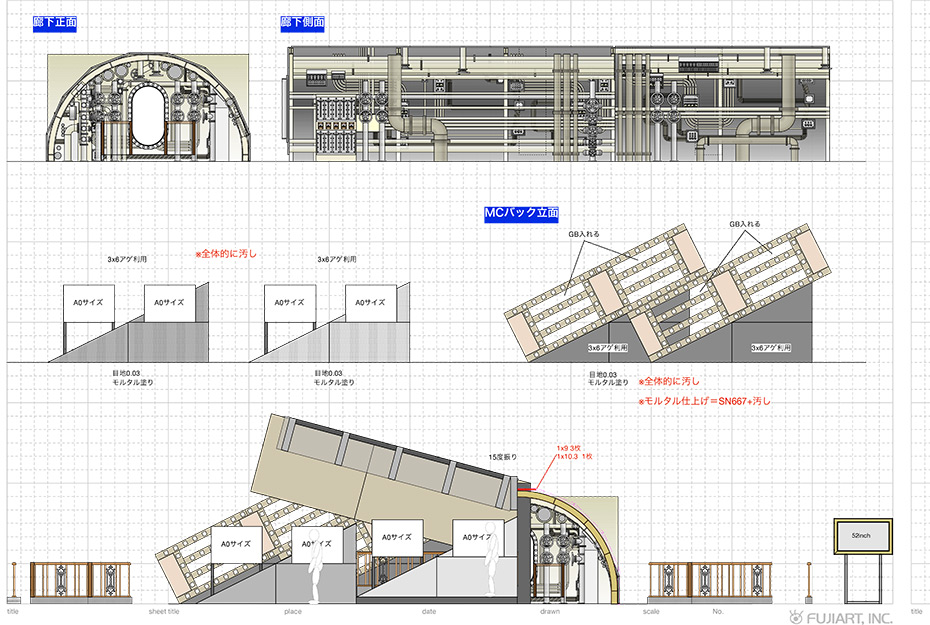Click the 'scale' field in title block
The image size is (930, 625).
(x=651, y=610)
